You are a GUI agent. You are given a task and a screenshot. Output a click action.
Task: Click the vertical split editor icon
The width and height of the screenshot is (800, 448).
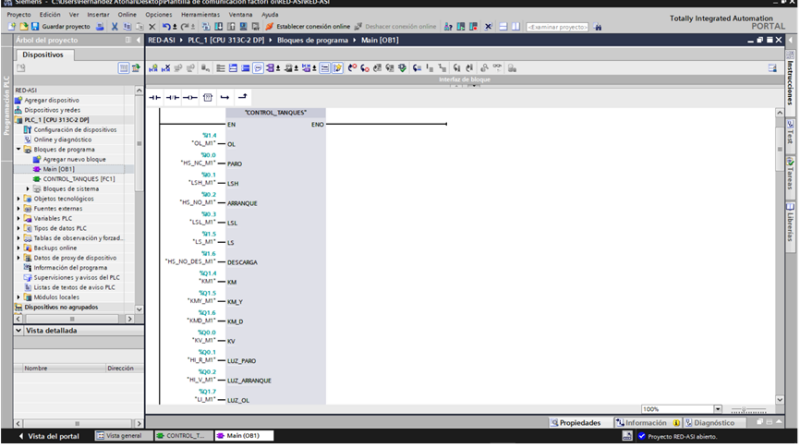click(x=516, y=27)
